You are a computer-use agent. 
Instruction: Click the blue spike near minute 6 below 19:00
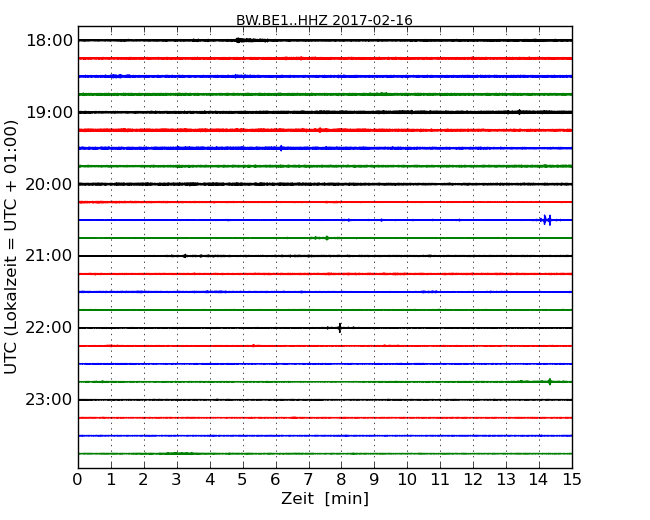click(x=281, y=148)
